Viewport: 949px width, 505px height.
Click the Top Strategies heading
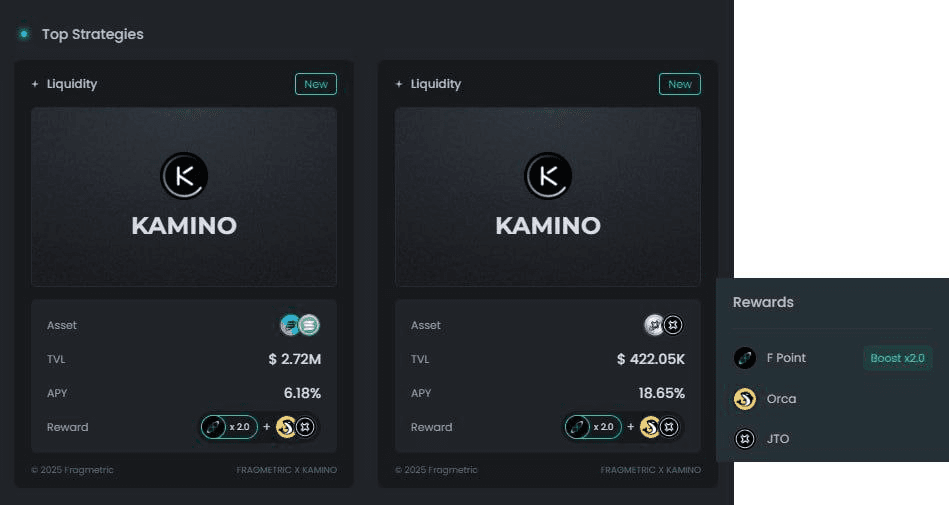coord(93,34)
